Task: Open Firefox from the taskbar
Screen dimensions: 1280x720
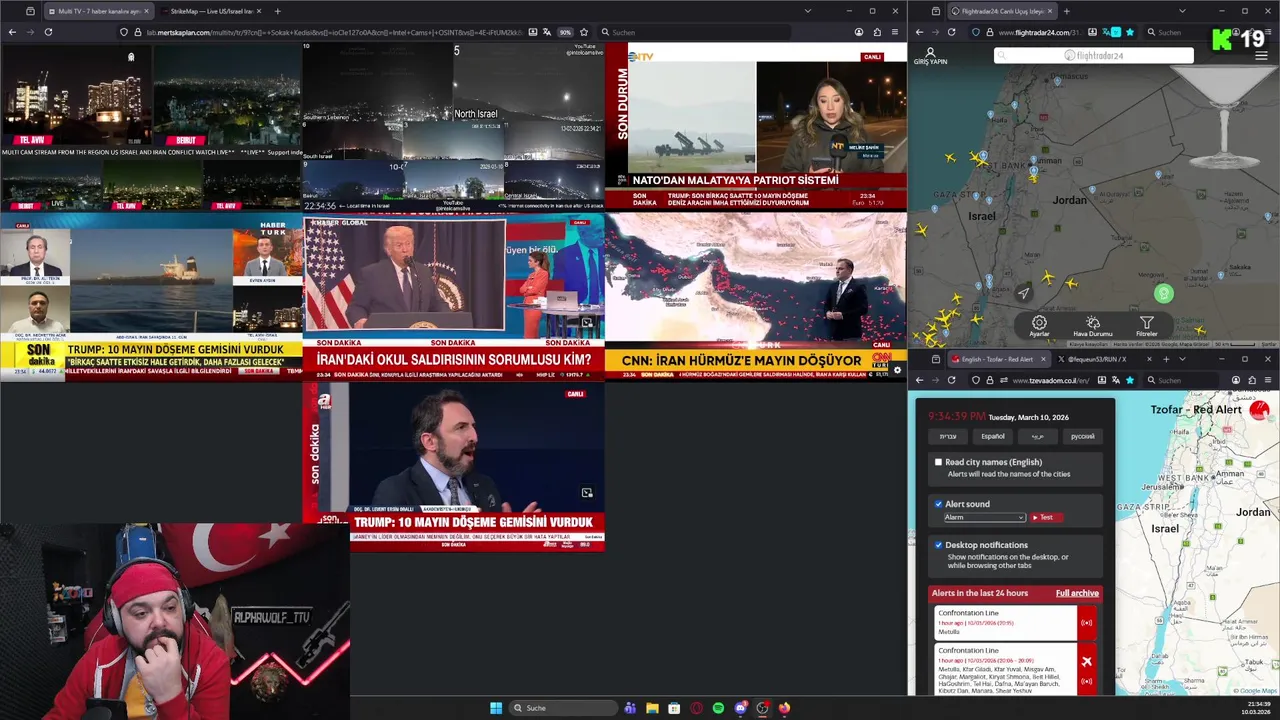Action: 784,708
